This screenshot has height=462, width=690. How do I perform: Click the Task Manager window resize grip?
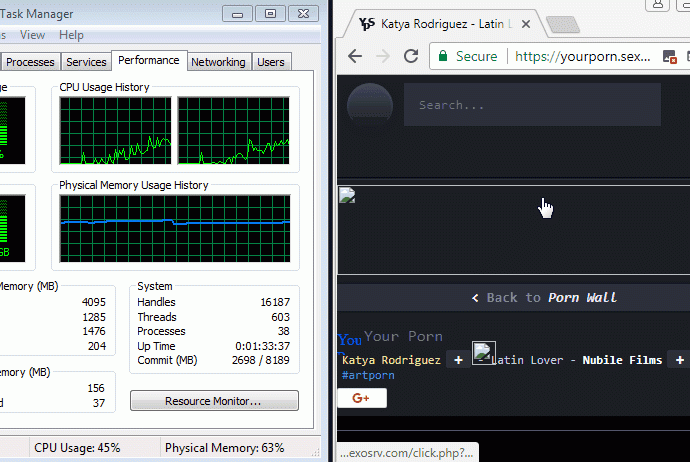coord(316,453)
